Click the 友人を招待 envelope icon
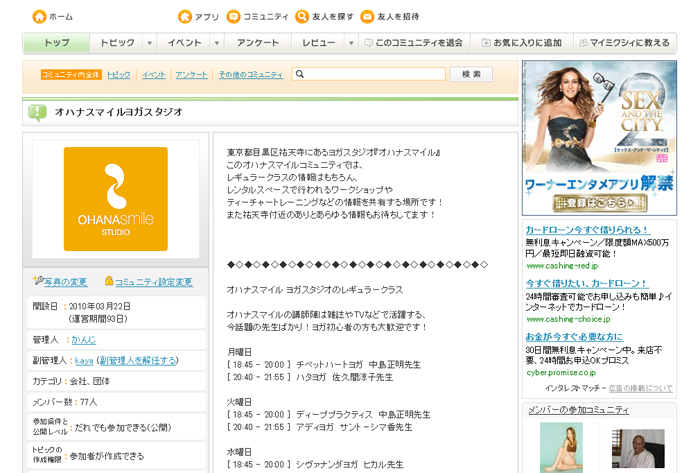The width and height of the screenshot is (700, 473). click(367, 17)
